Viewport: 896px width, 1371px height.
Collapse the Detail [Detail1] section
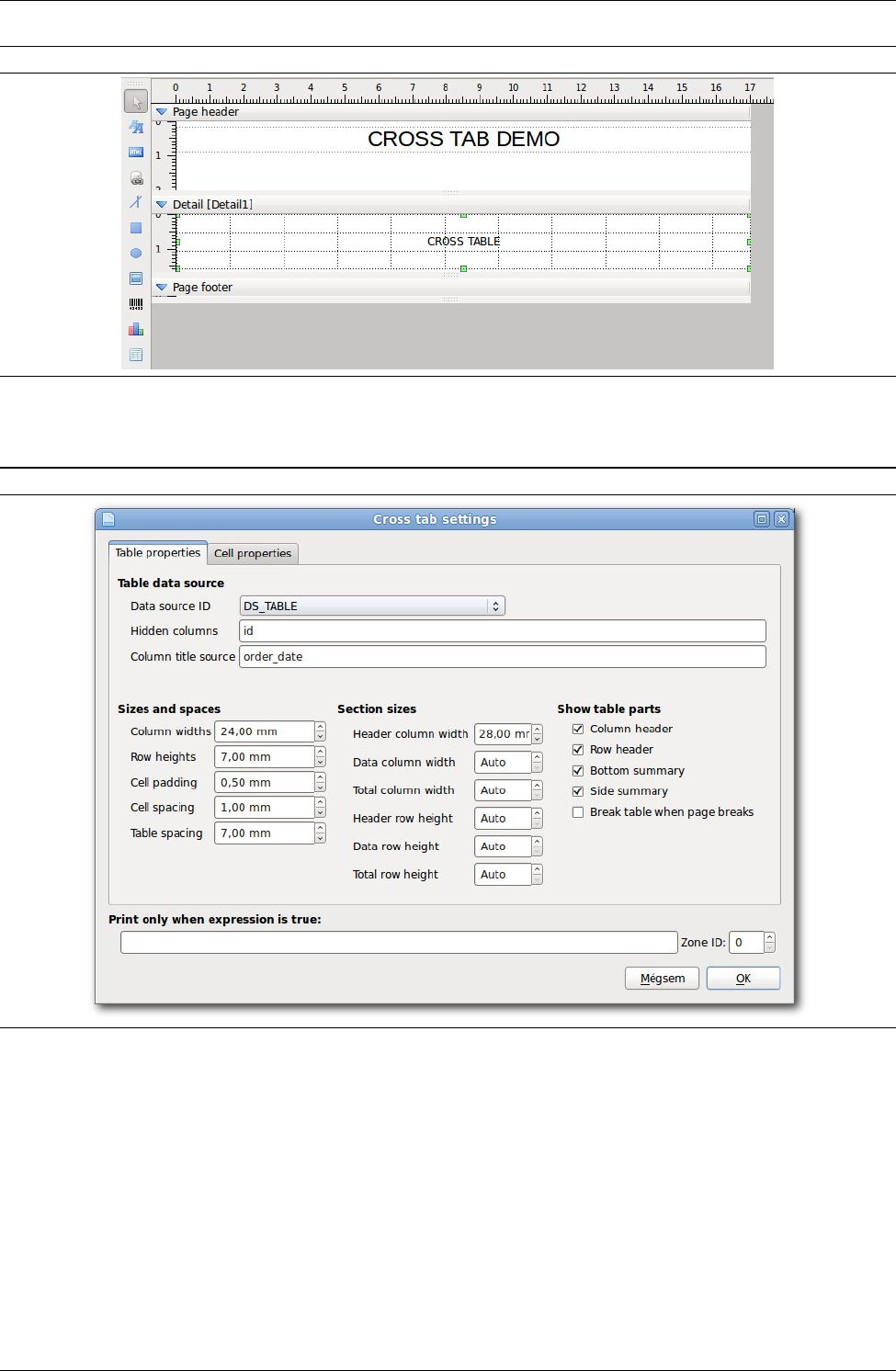162,205
